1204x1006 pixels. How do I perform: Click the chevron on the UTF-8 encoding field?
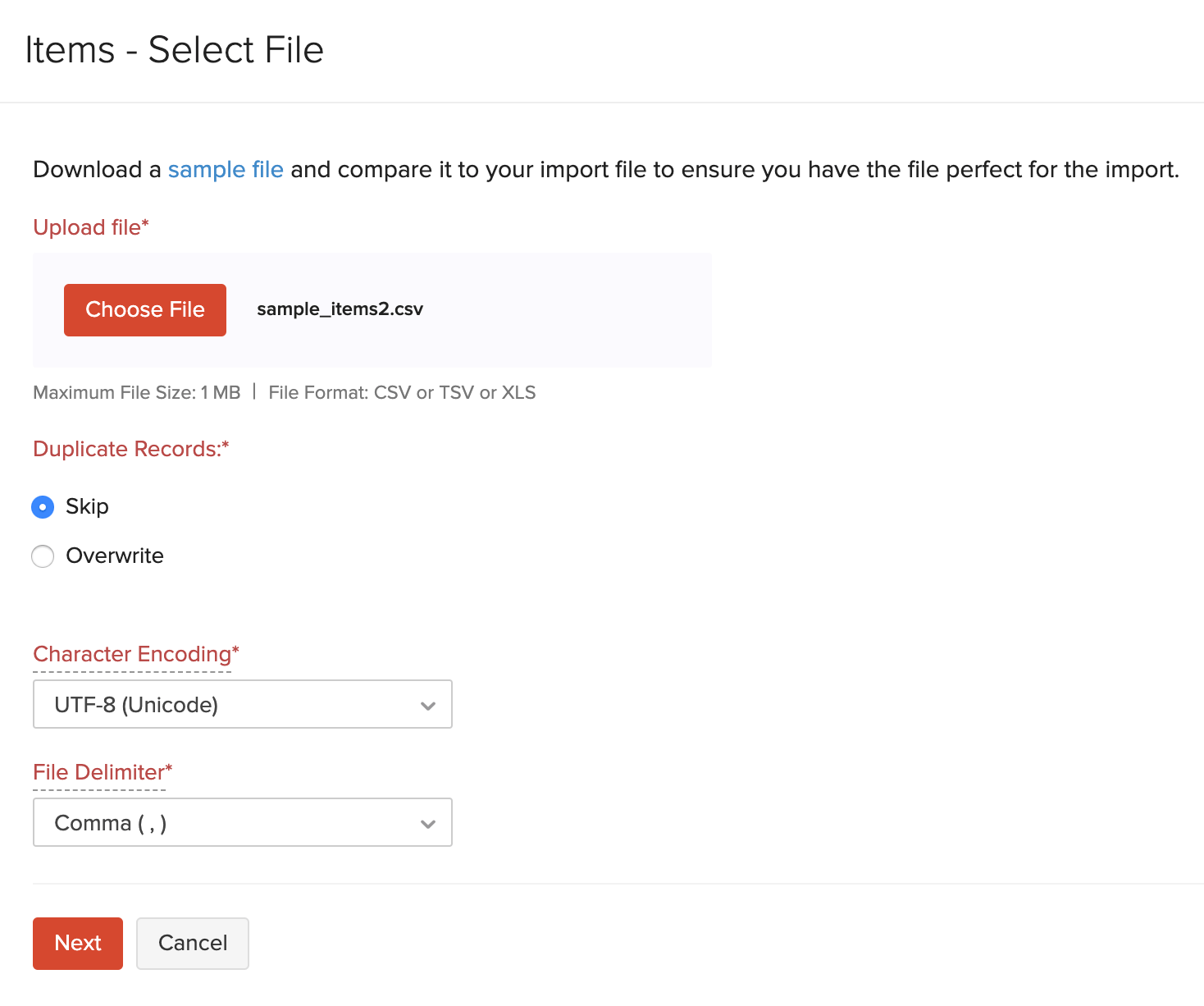coord(427,704)
